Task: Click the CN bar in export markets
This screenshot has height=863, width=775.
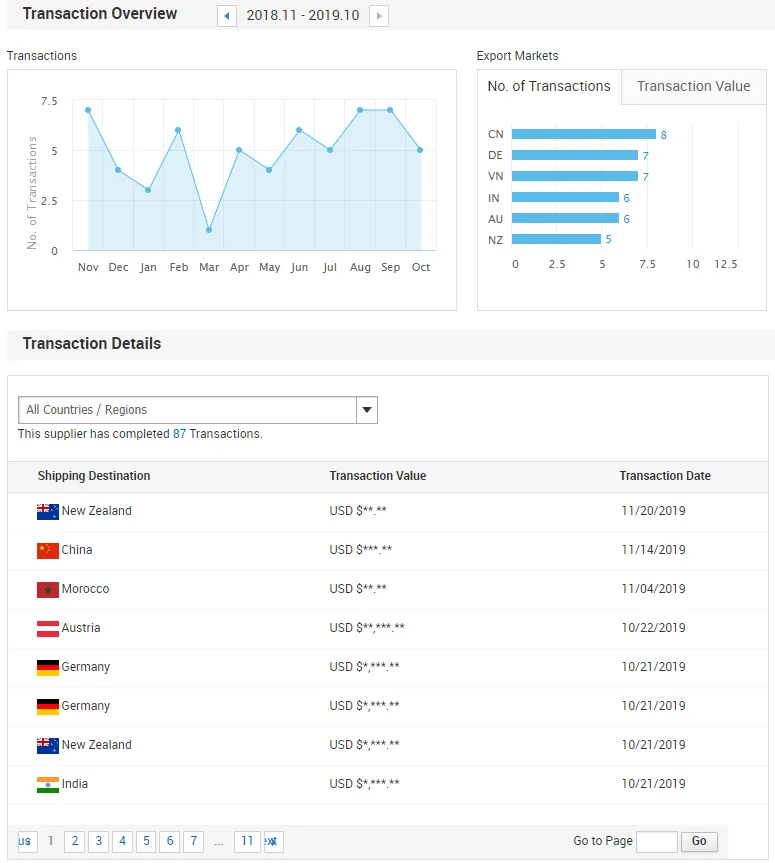Action: tap(583, 134)
